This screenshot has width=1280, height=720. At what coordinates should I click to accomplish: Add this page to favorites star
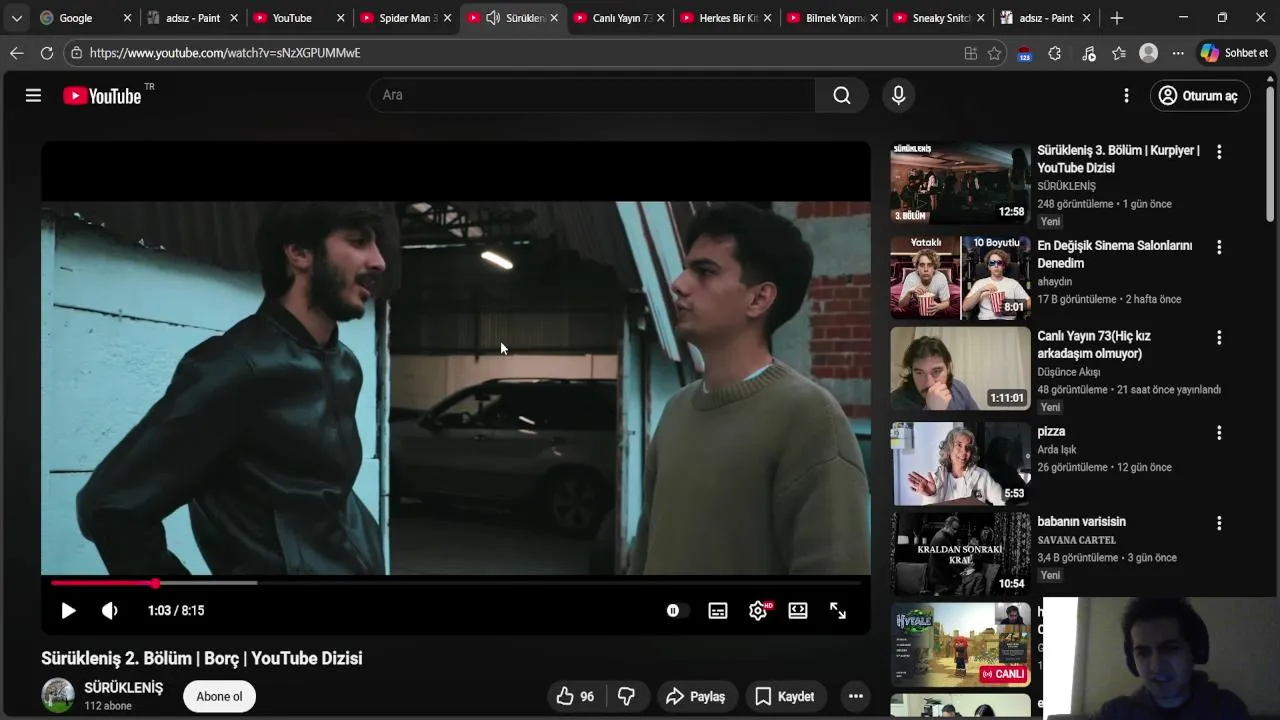click(x=994, y=53)
